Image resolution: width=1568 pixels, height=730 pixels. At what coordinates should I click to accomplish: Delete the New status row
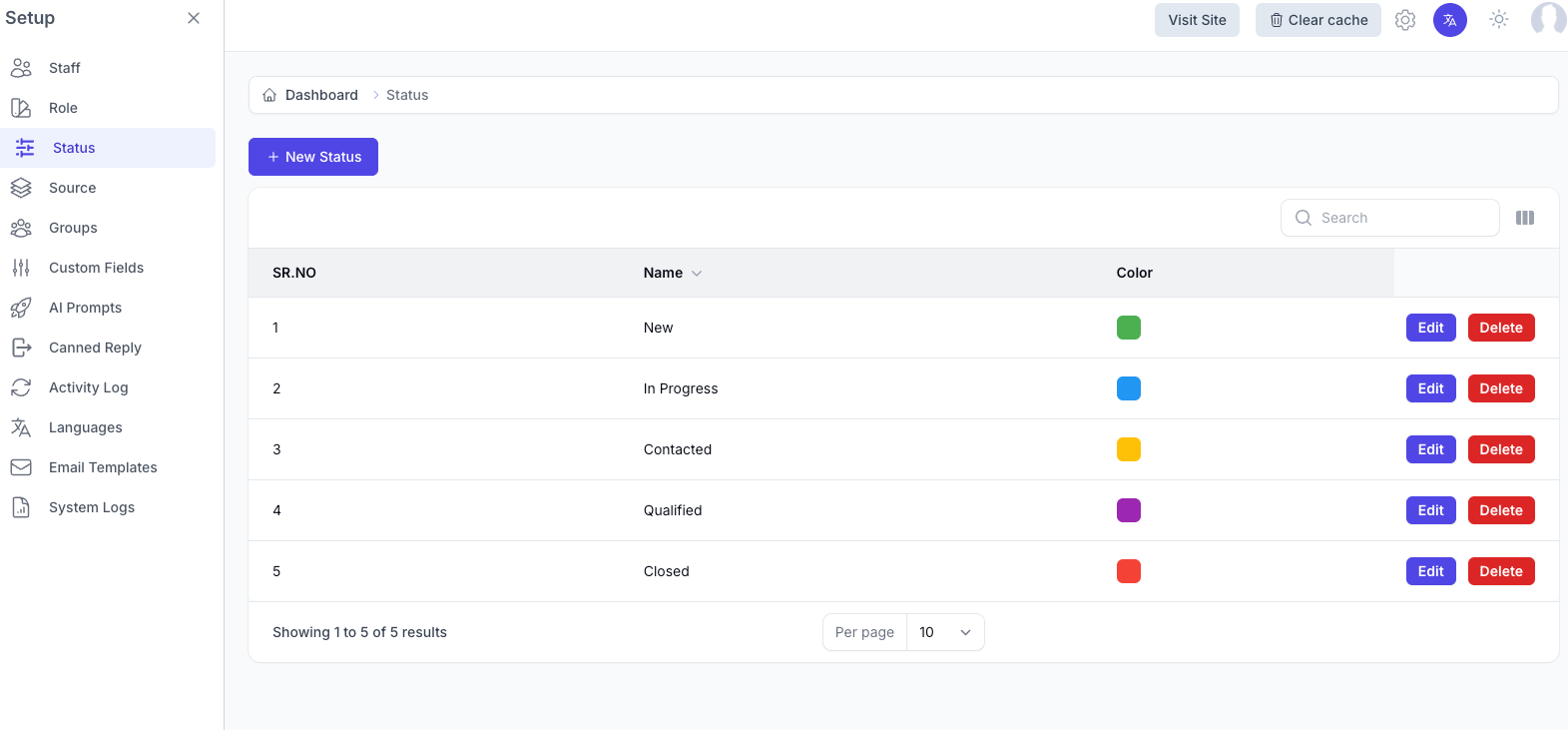coord(1501,328)
